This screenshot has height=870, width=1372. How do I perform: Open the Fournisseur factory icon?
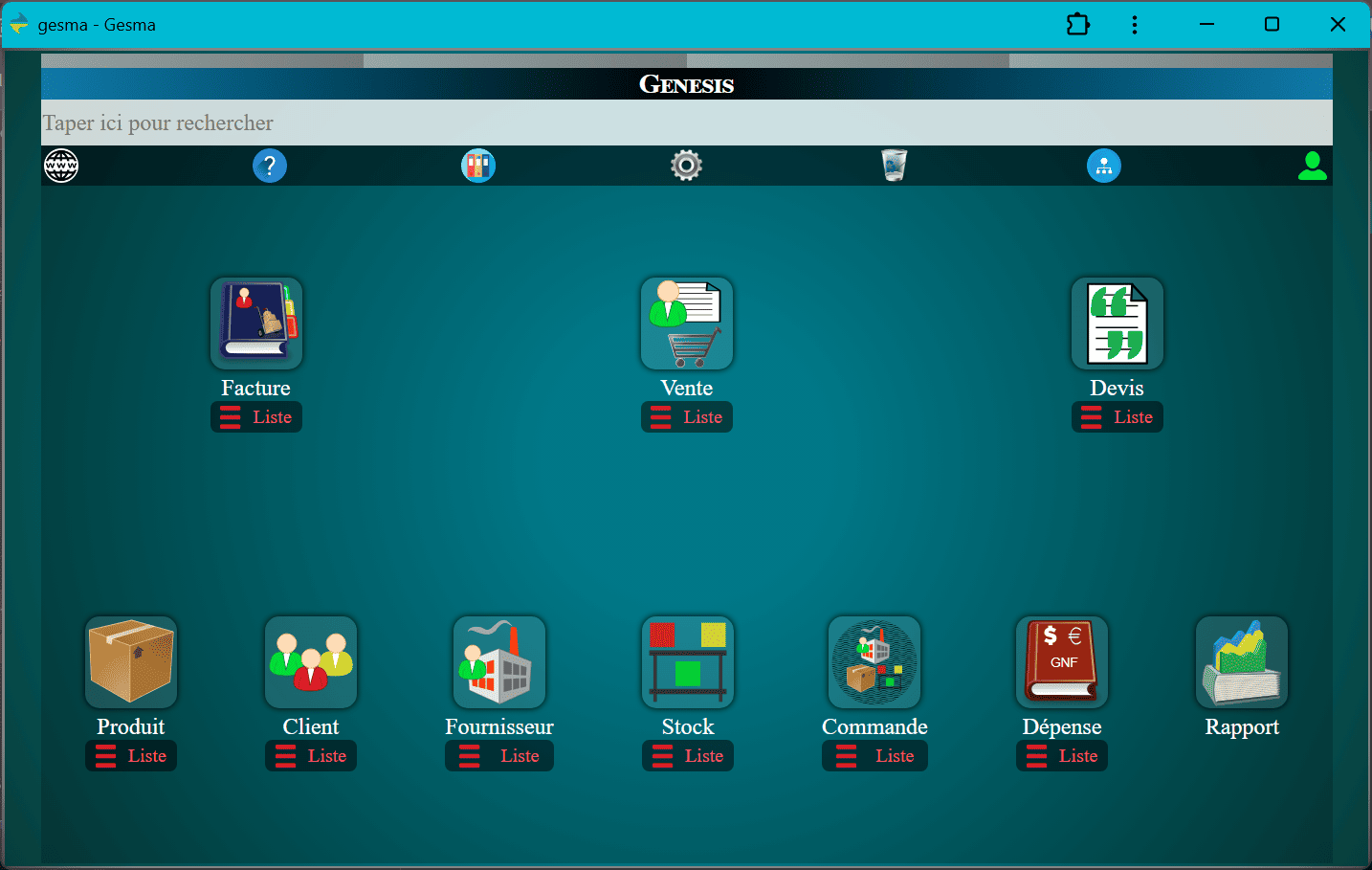pos(498,662)
